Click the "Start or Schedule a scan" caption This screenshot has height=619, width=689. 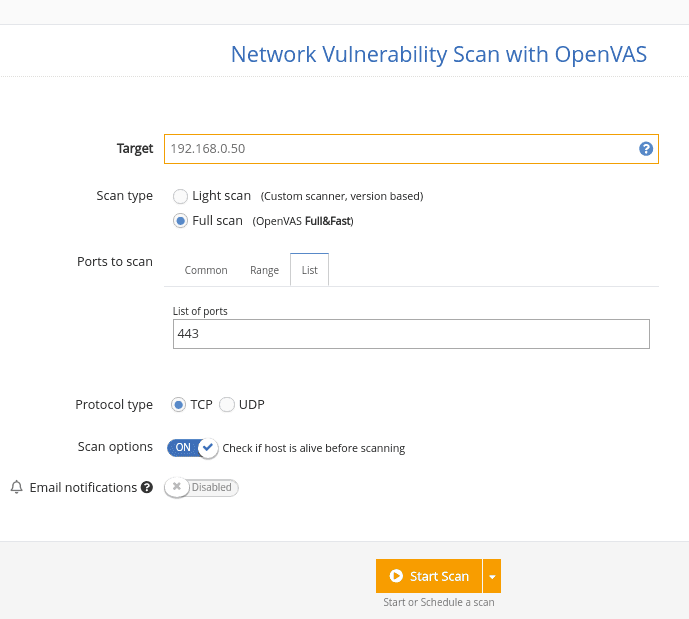click(438, 602)
